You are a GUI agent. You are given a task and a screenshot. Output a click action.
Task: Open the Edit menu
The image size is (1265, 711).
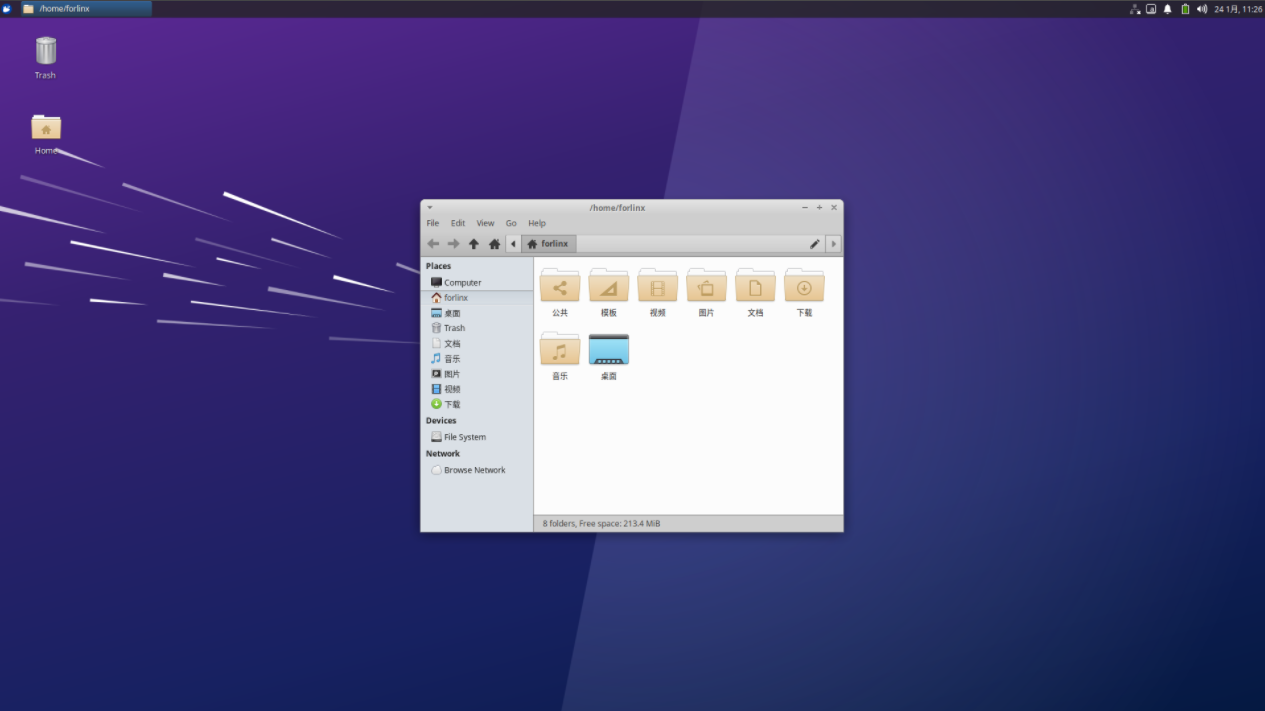[458, 224]
